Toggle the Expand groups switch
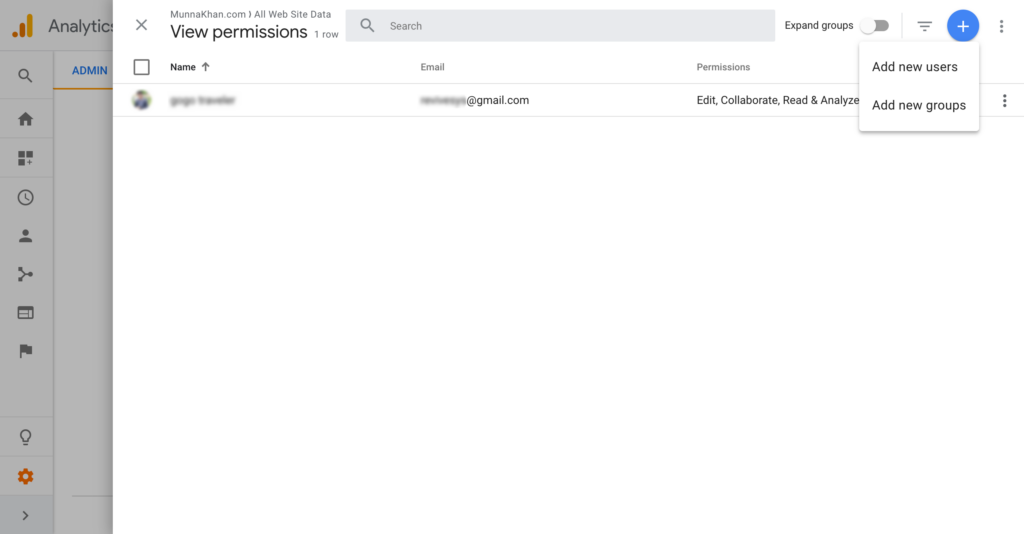The width and height of the screenshot is (1024, 534). click(x=876, y=26)
